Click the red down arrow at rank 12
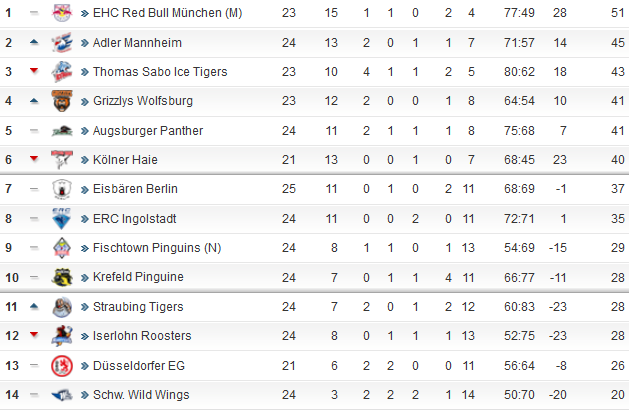This screenshot has height=411, width=629. click(x=34, y=334)
